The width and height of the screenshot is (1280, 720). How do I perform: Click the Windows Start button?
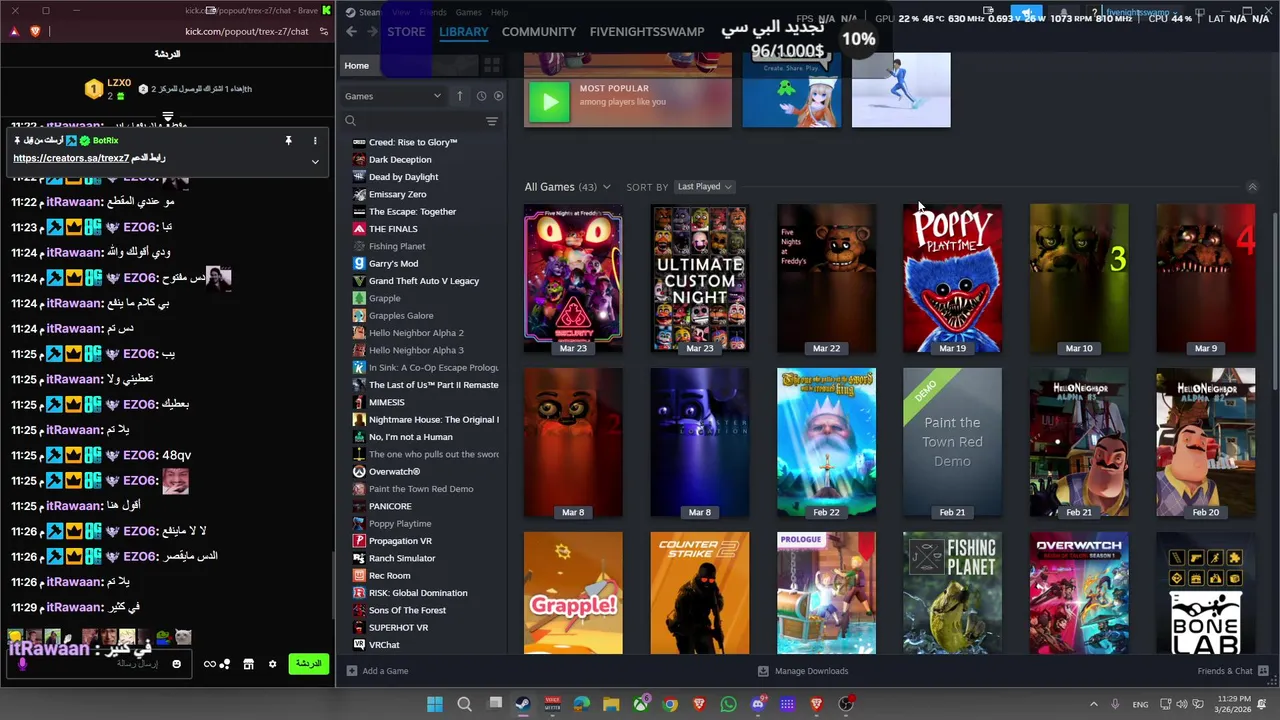click(435, 704)
